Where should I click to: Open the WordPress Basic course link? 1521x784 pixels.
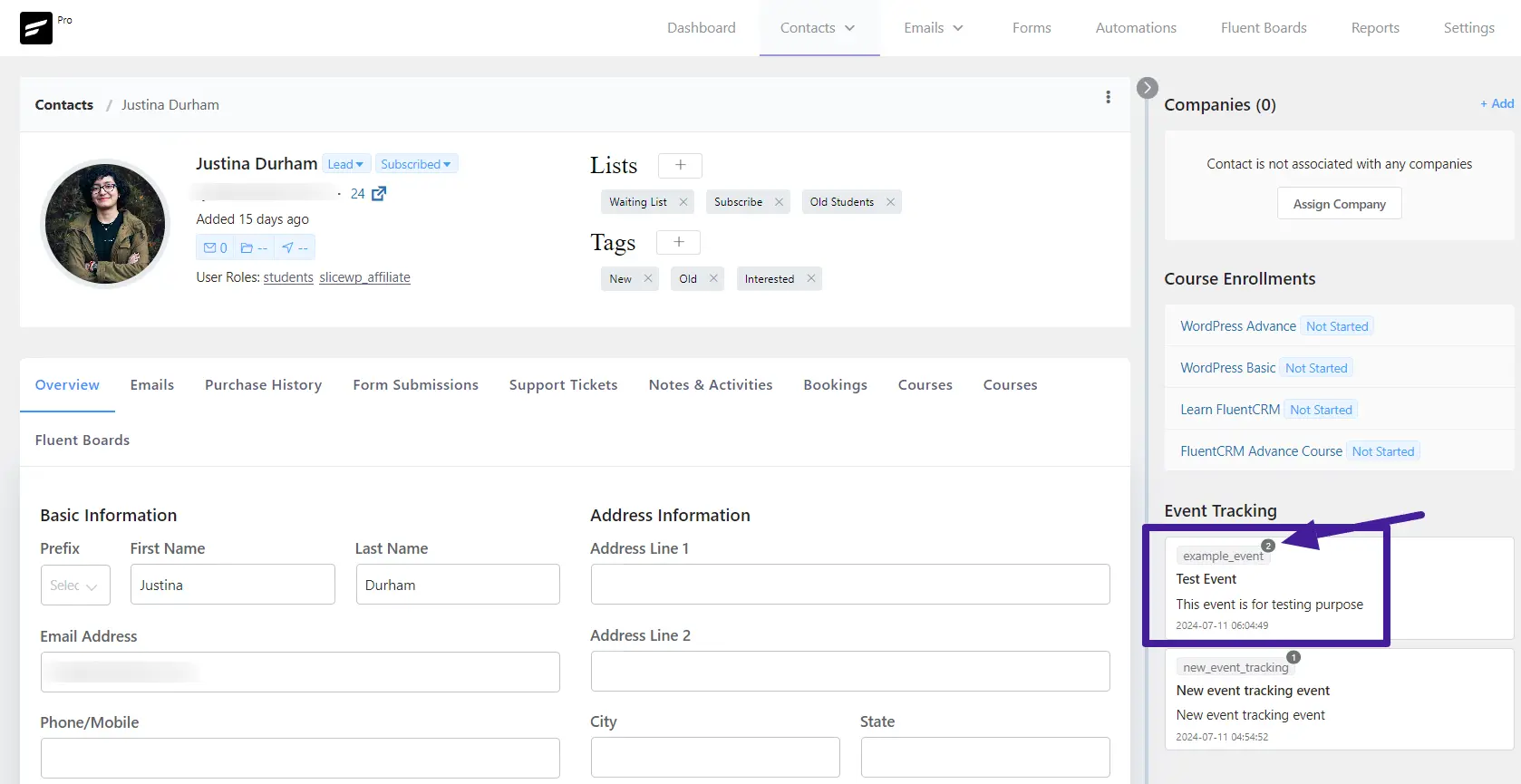click(x=1227, y=368)
